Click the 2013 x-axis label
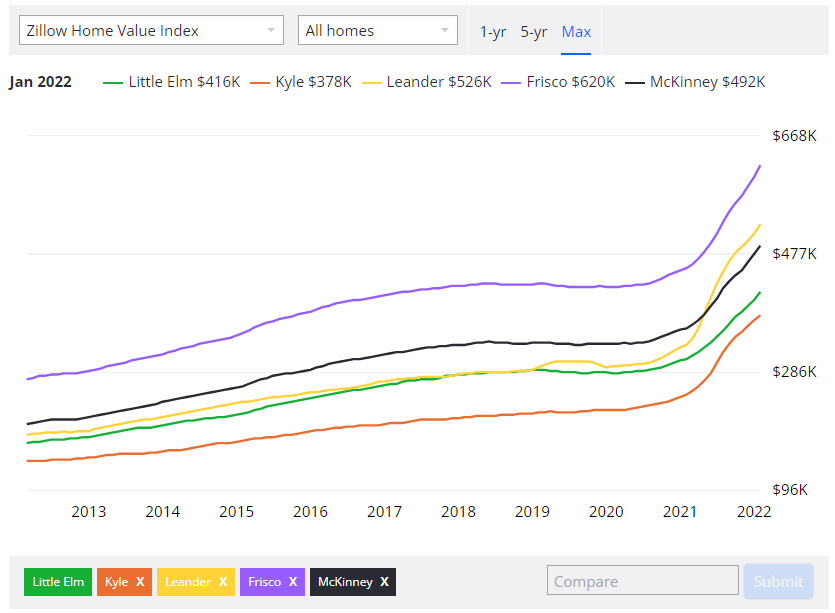Image resolution: width=835 pixels, height=613 pixels. [x=88, y=512]
